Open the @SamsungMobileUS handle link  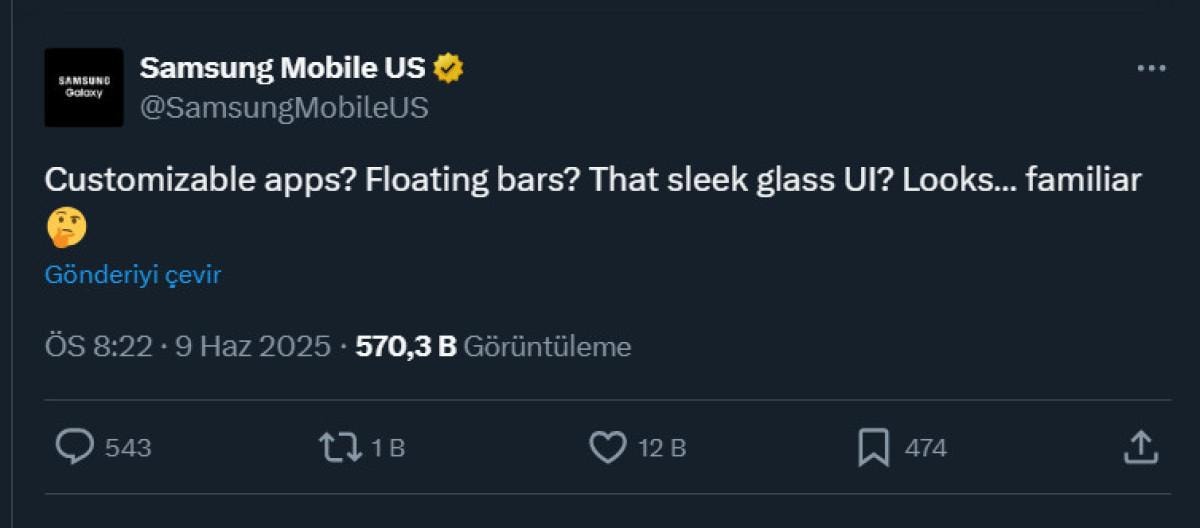click(284, 108)
